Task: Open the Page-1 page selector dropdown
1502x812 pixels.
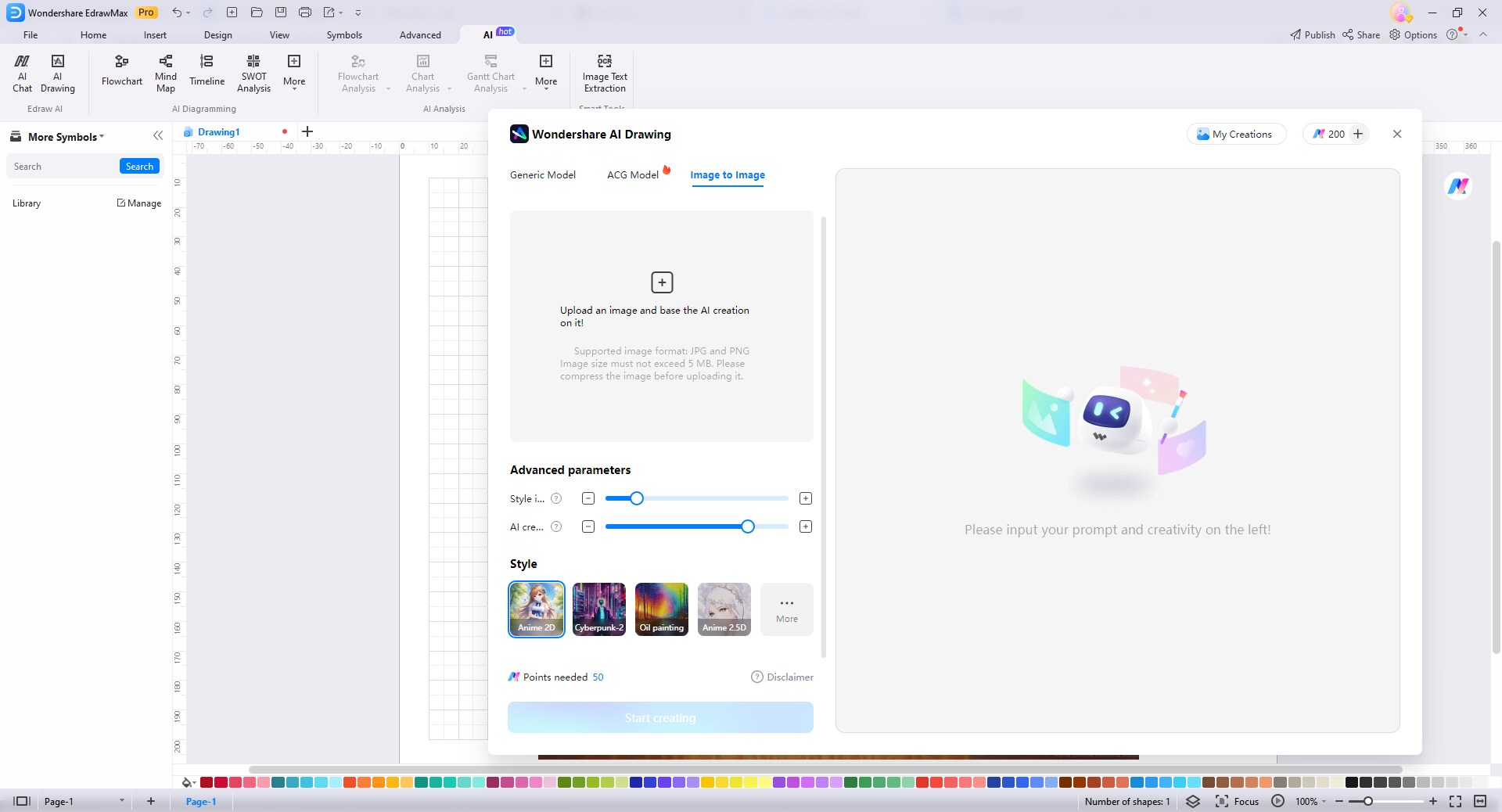Action: [121, 800]
